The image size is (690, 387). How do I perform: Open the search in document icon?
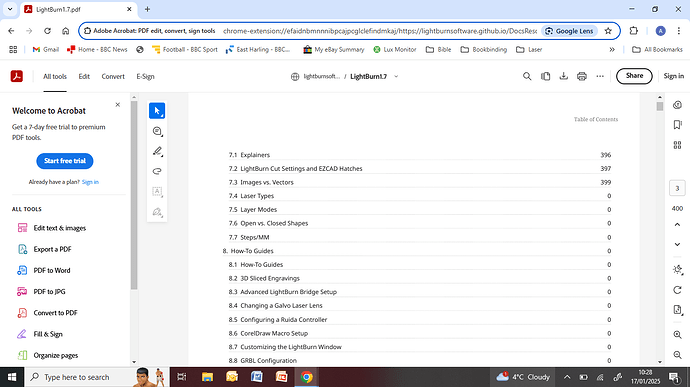pyautogui.click(x=527, y=76)
